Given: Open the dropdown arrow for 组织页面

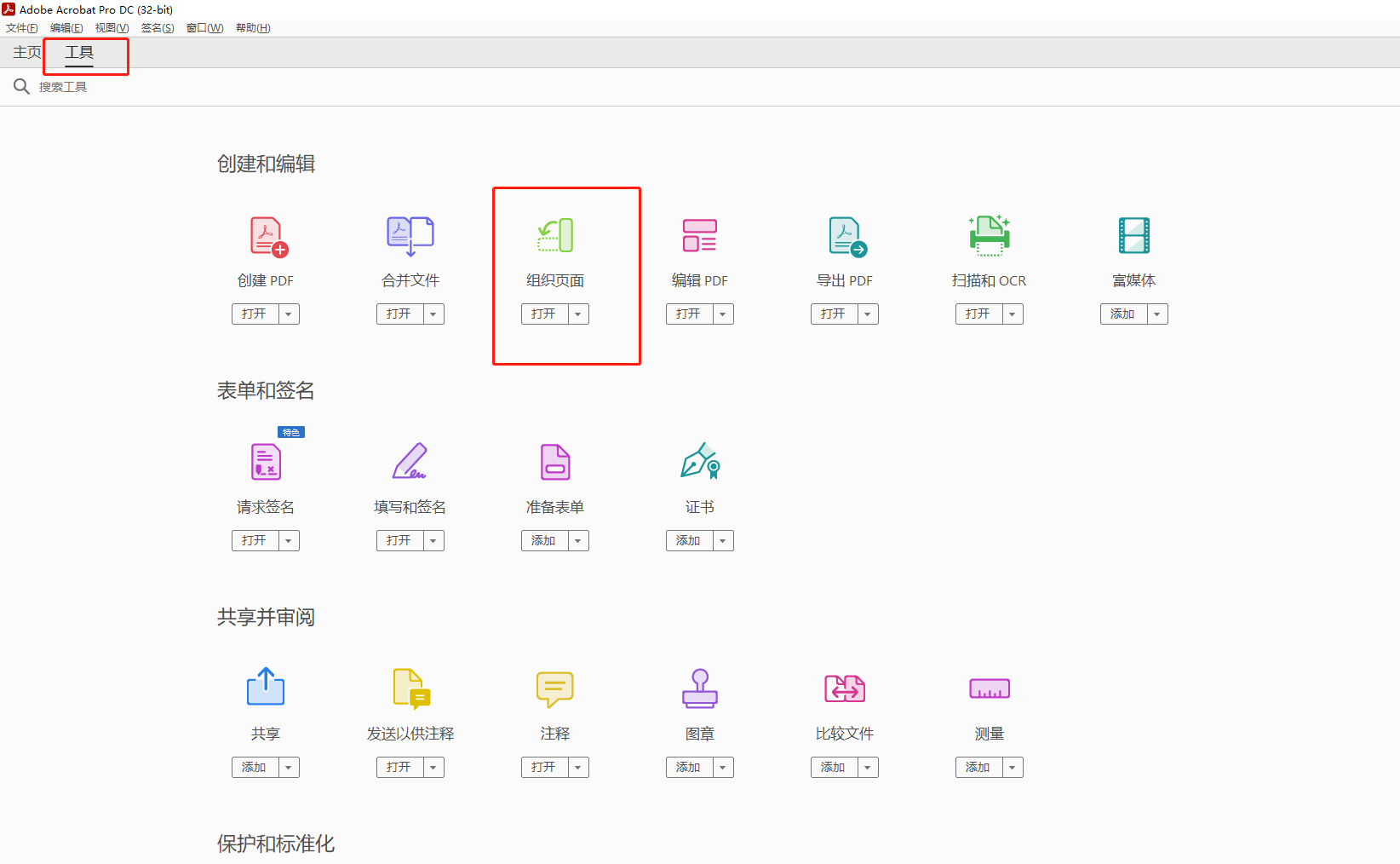Looking at the screenshot, I should (578, 314).
